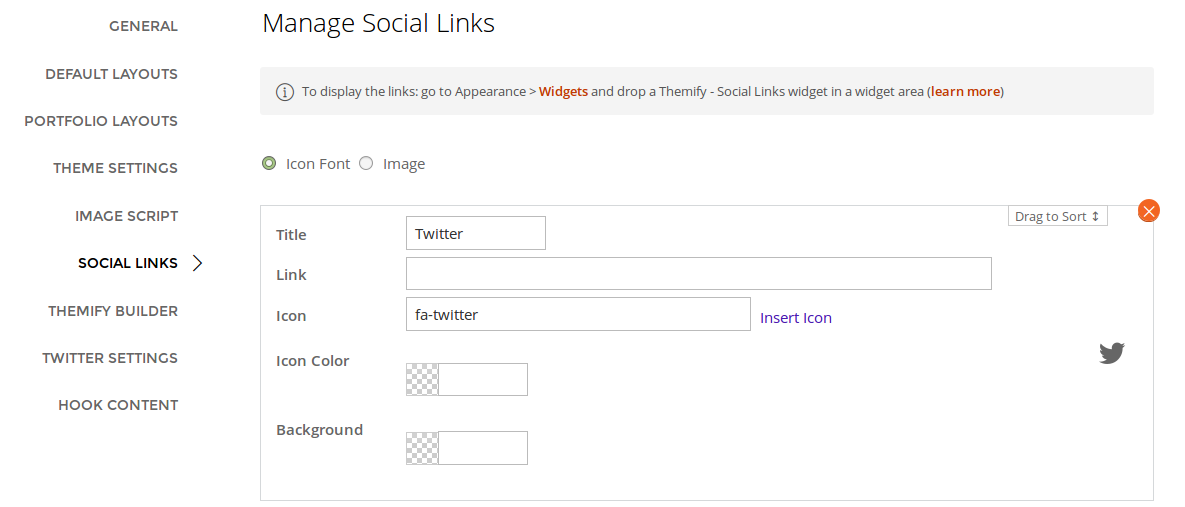Click the Drag to Sort handle
Image resolution: width=1185 pixels, height=507 pixels.
[1057, 216]
